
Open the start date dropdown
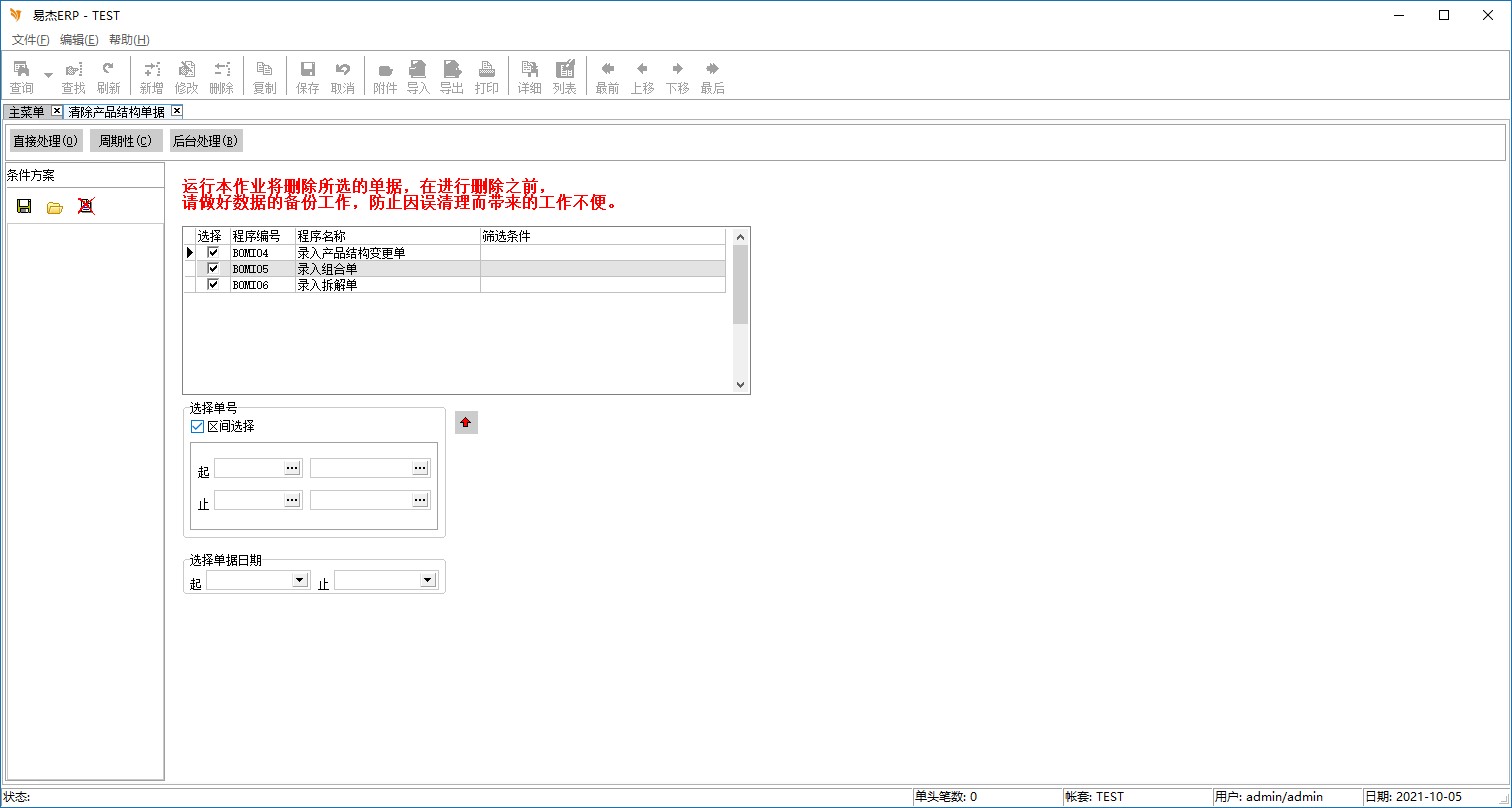298,580
